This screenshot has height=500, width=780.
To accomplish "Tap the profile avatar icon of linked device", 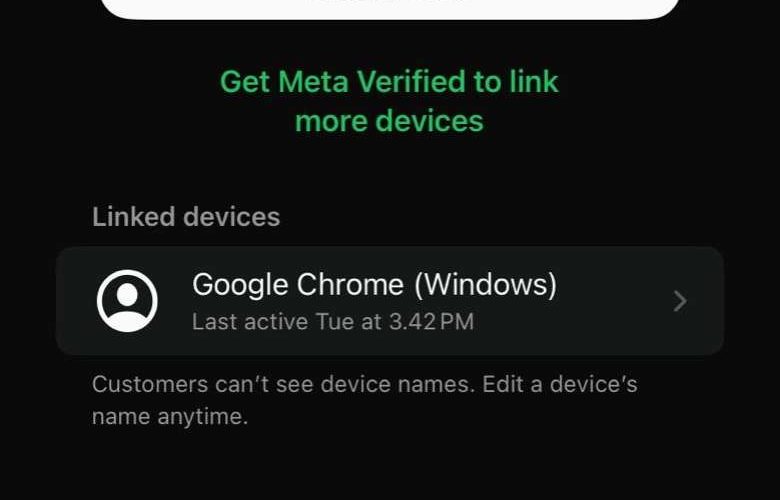I will point(127,300).
